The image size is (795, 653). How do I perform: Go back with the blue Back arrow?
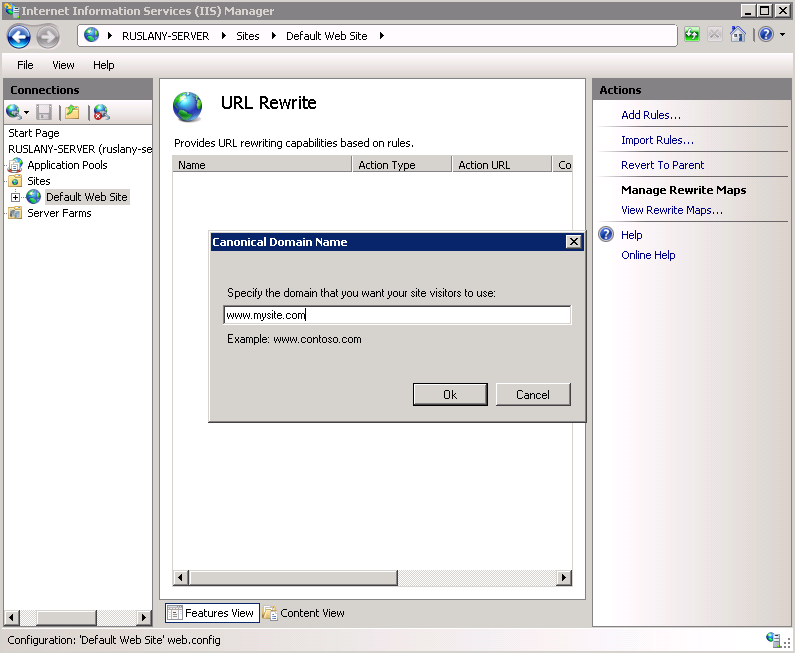(19, 37)
